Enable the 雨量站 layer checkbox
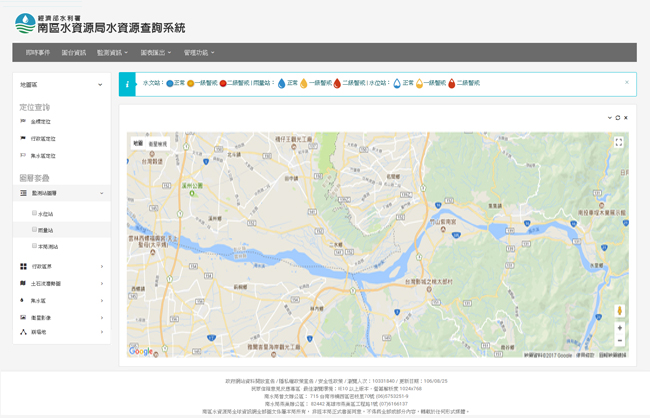The width and height of the screenshot is (650, 418). click(x=34, y=229)
